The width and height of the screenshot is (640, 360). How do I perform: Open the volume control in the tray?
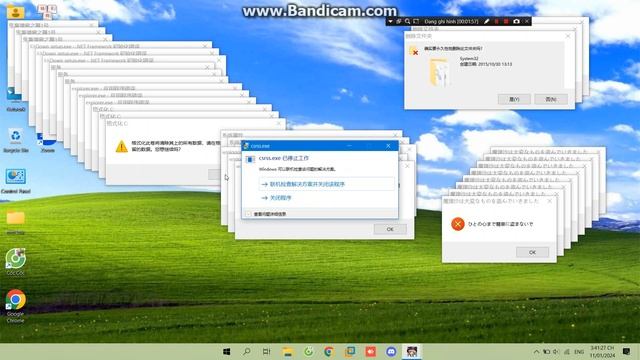556,351
